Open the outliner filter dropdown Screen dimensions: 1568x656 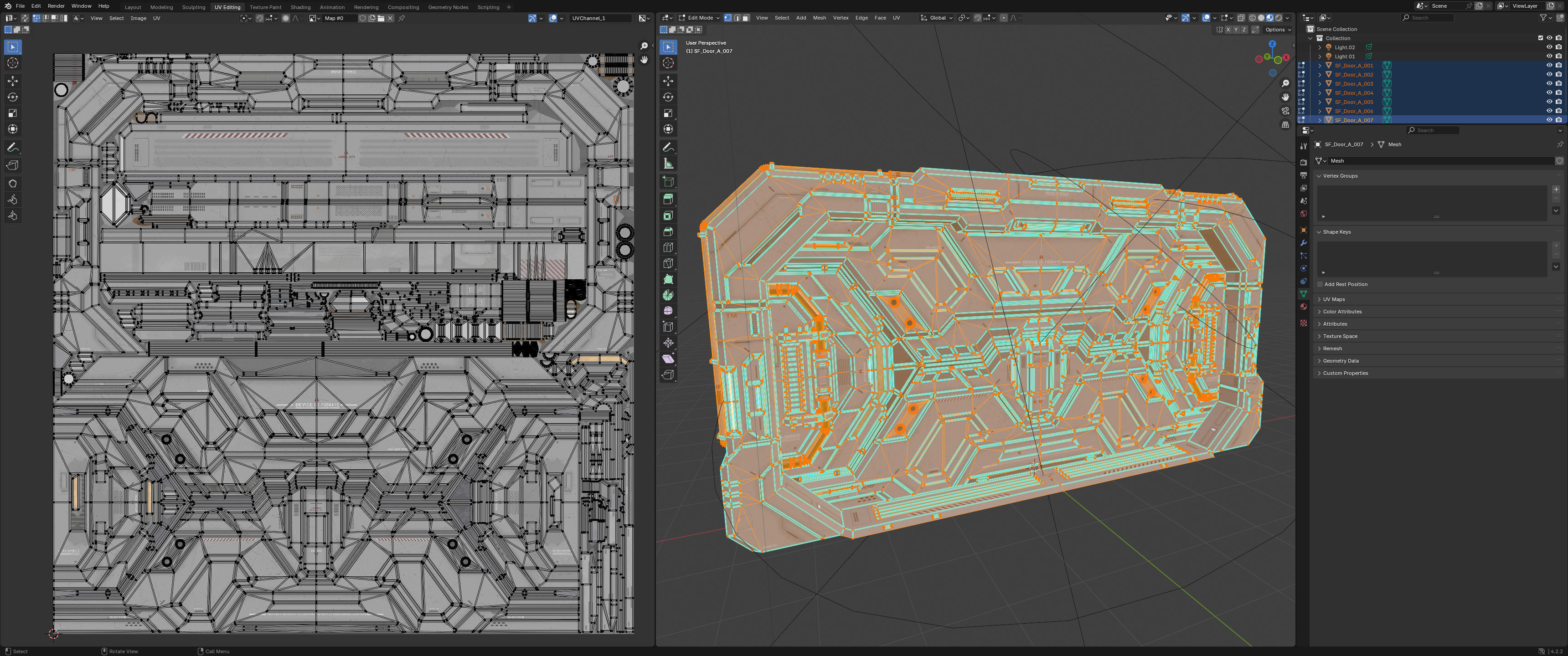pos(1546,18)
